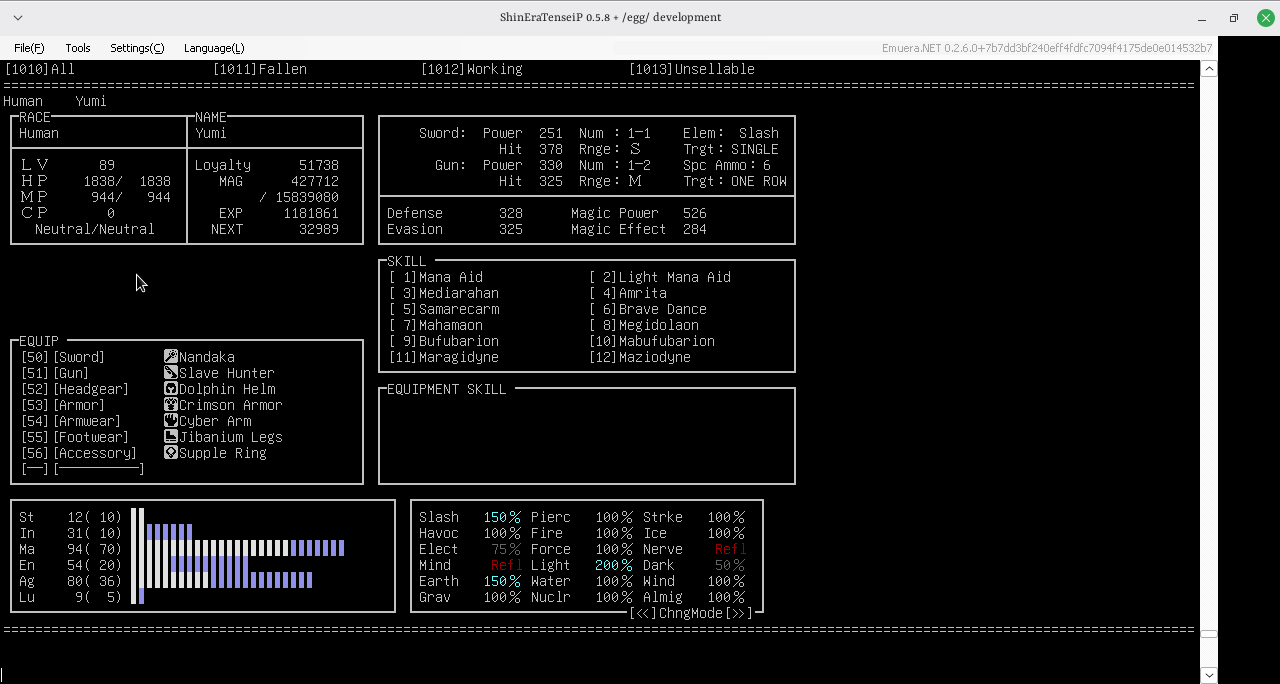Click the Earth 150% resistance value
This screenshot has height=684, width=1280.
point(501,581)
